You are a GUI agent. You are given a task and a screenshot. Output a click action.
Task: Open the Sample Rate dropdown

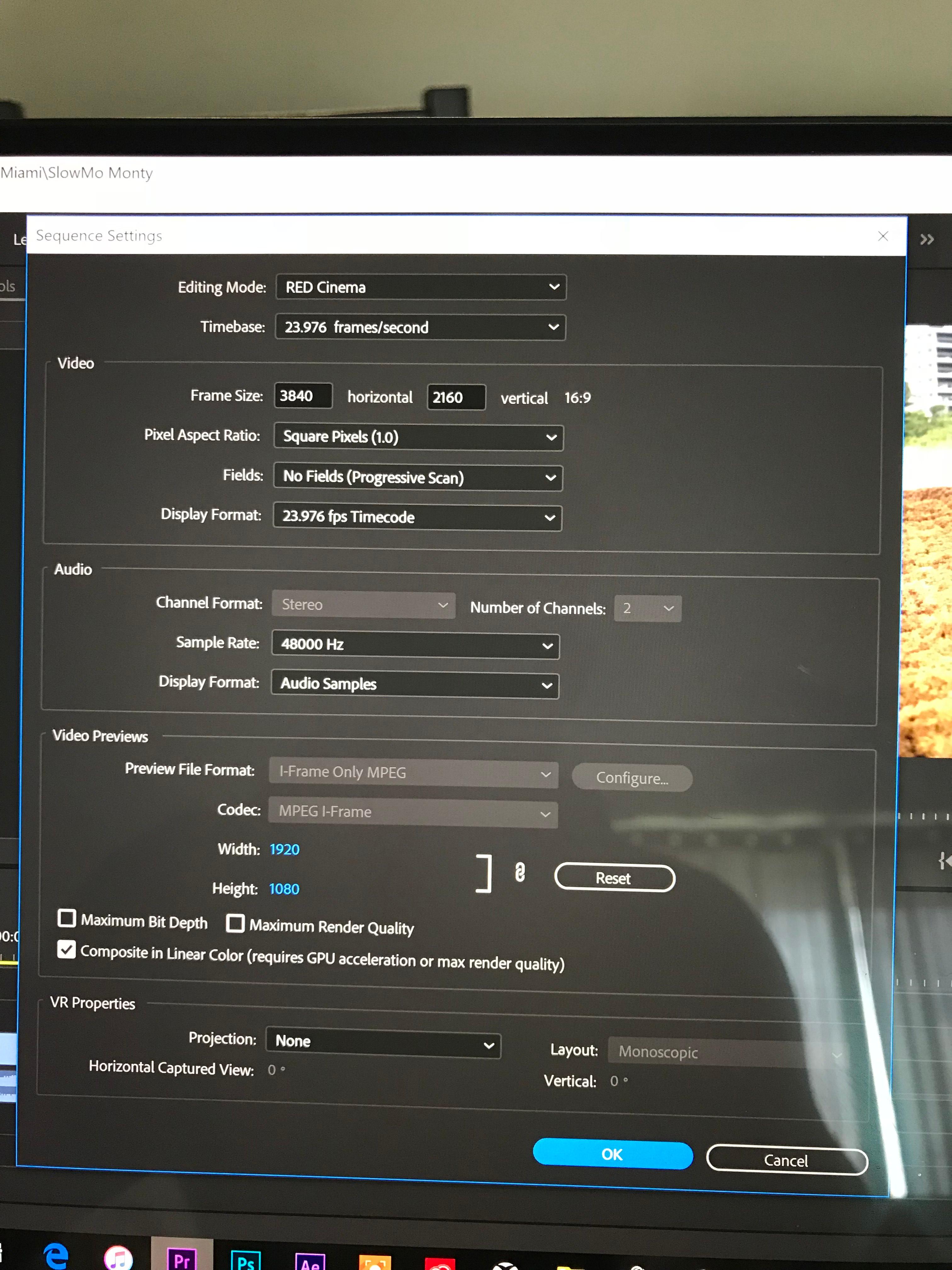(x=416, y=645)
